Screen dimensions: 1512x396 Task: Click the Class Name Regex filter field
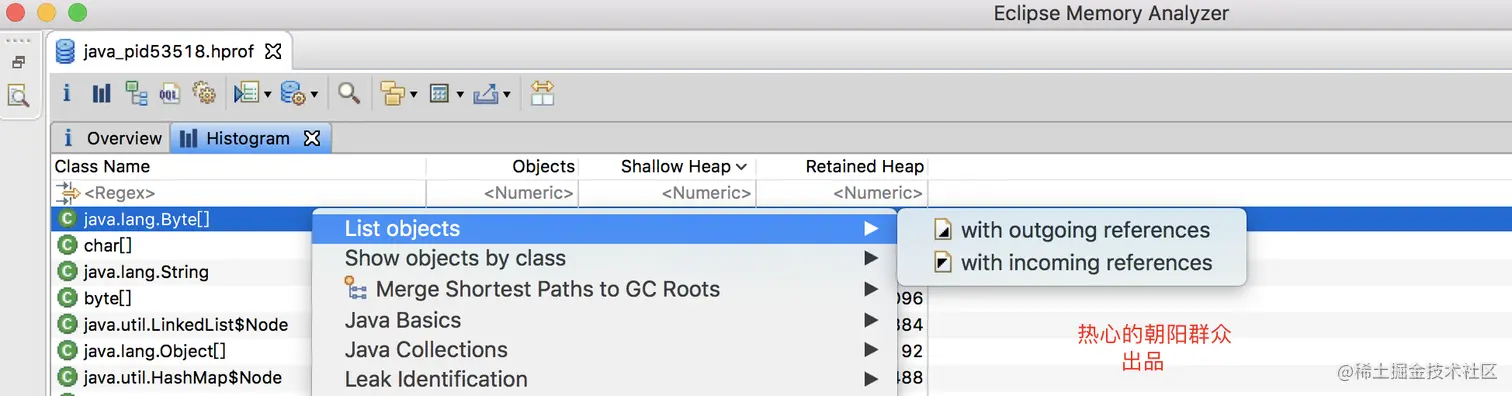click(239, 192)
